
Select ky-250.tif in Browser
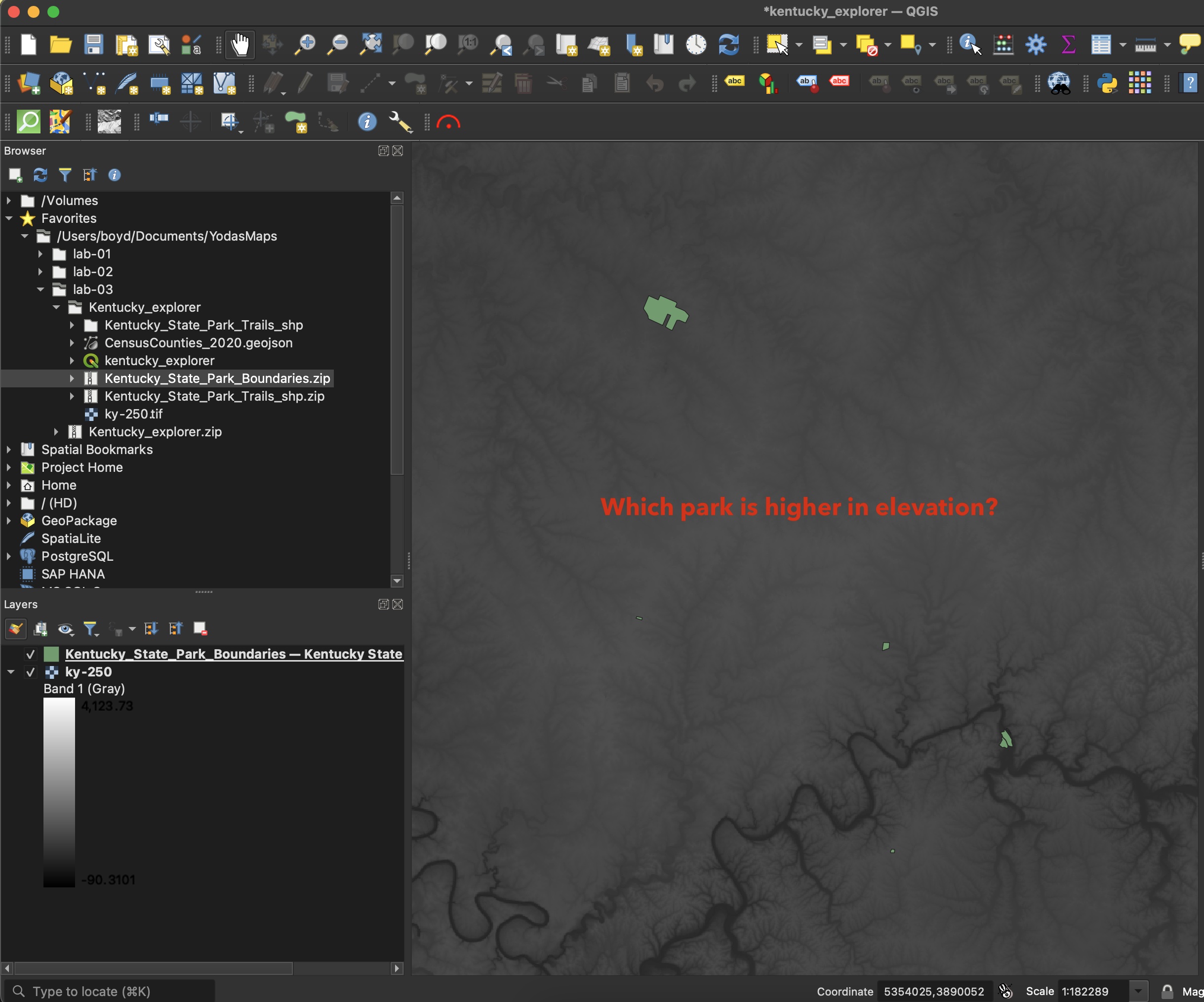(x=133, y=414)
